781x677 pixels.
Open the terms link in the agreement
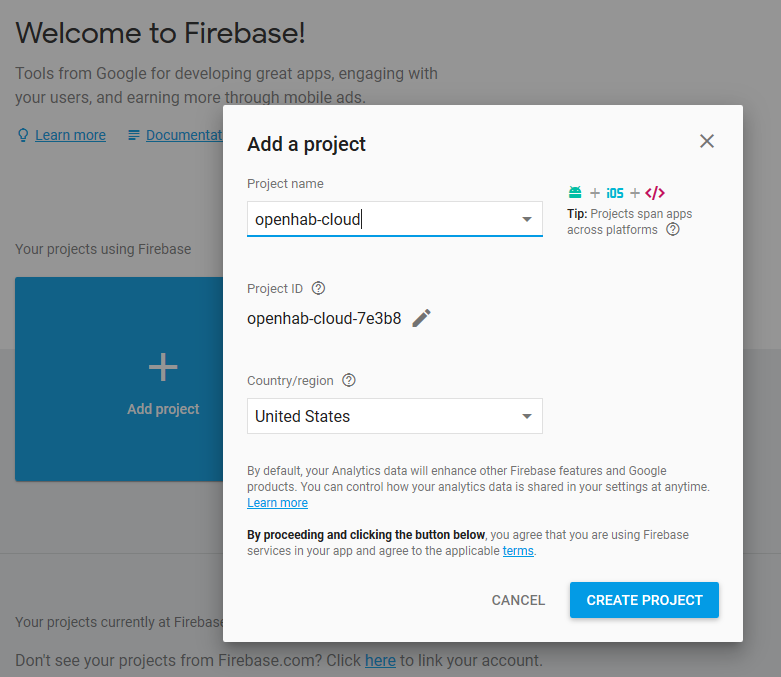click(x=518, y=551)
